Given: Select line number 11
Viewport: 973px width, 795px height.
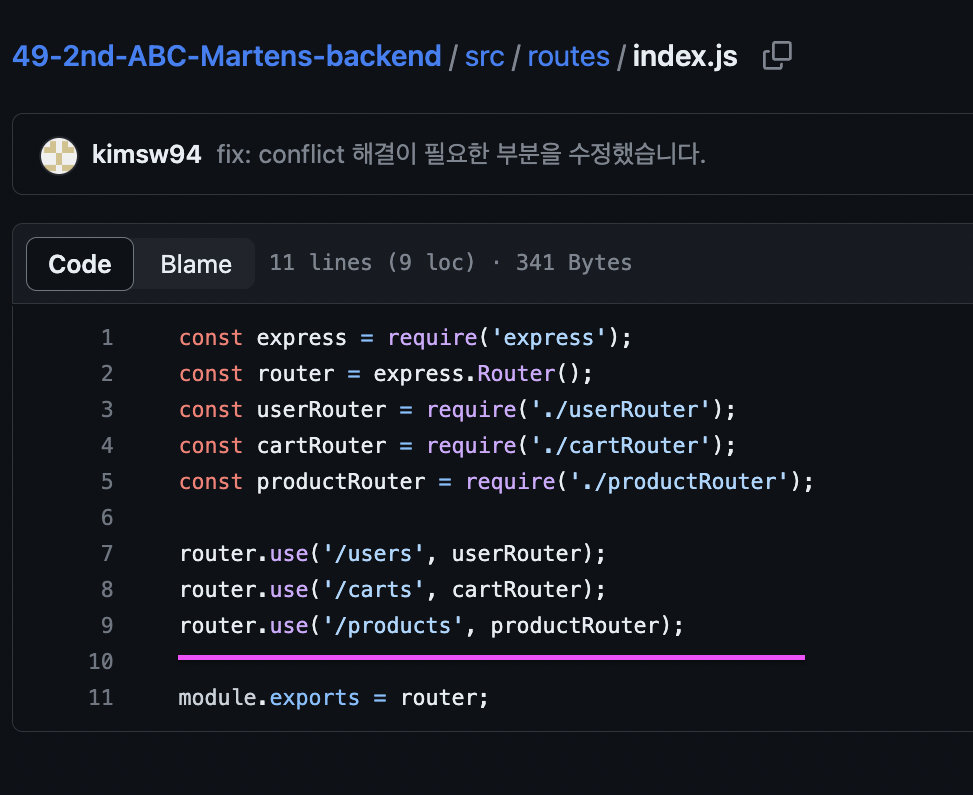Looking at the screenshot, I should pos(101,698).
